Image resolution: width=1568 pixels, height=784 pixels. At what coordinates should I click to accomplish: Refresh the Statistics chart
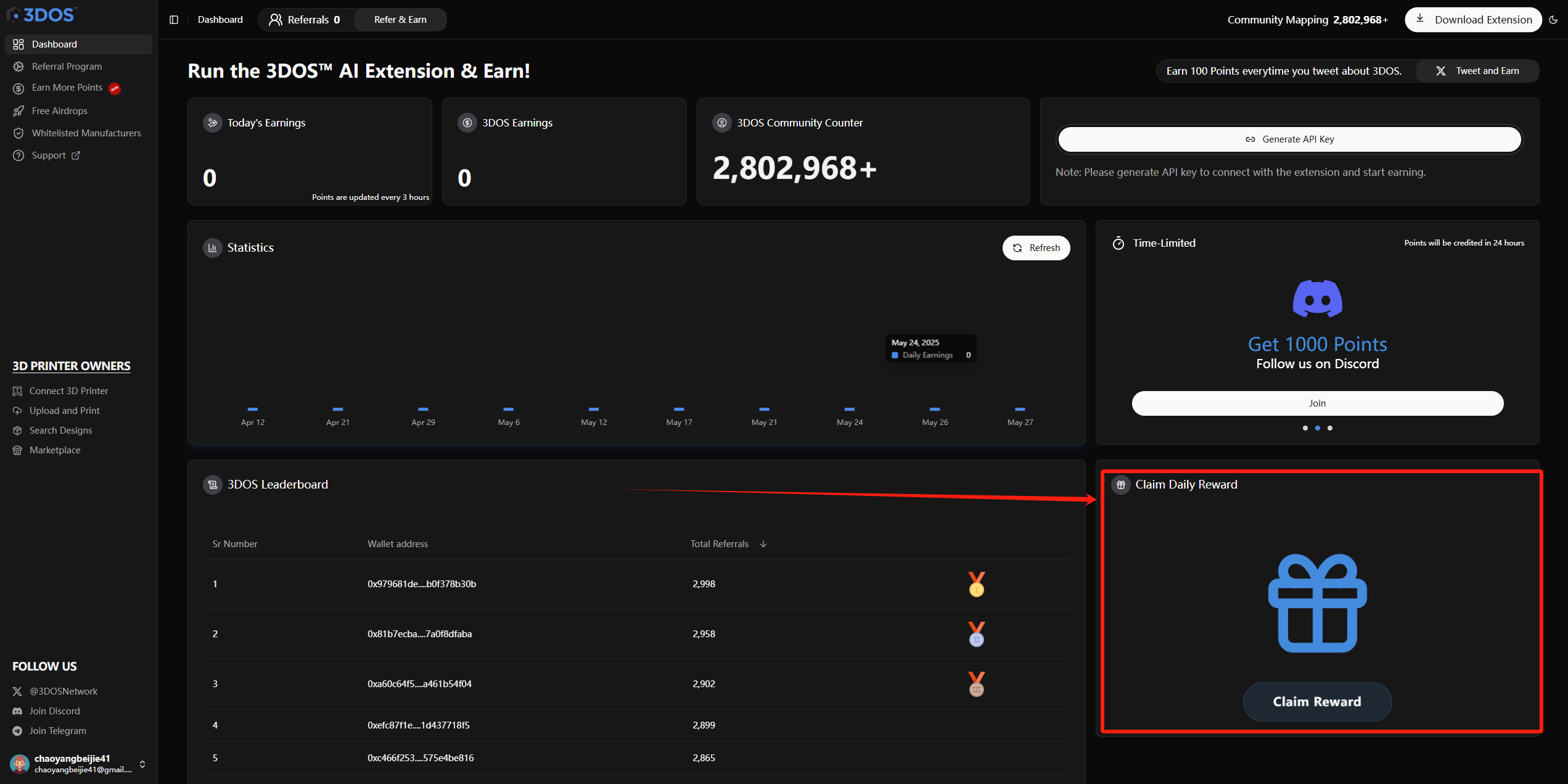1036,248
